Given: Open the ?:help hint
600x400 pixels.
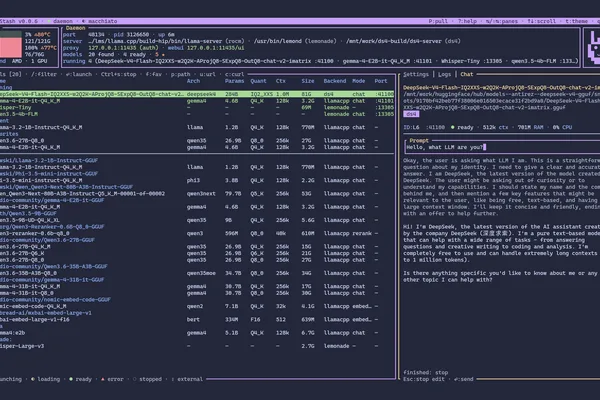Looking at the screenshot, I should point(467,21).
